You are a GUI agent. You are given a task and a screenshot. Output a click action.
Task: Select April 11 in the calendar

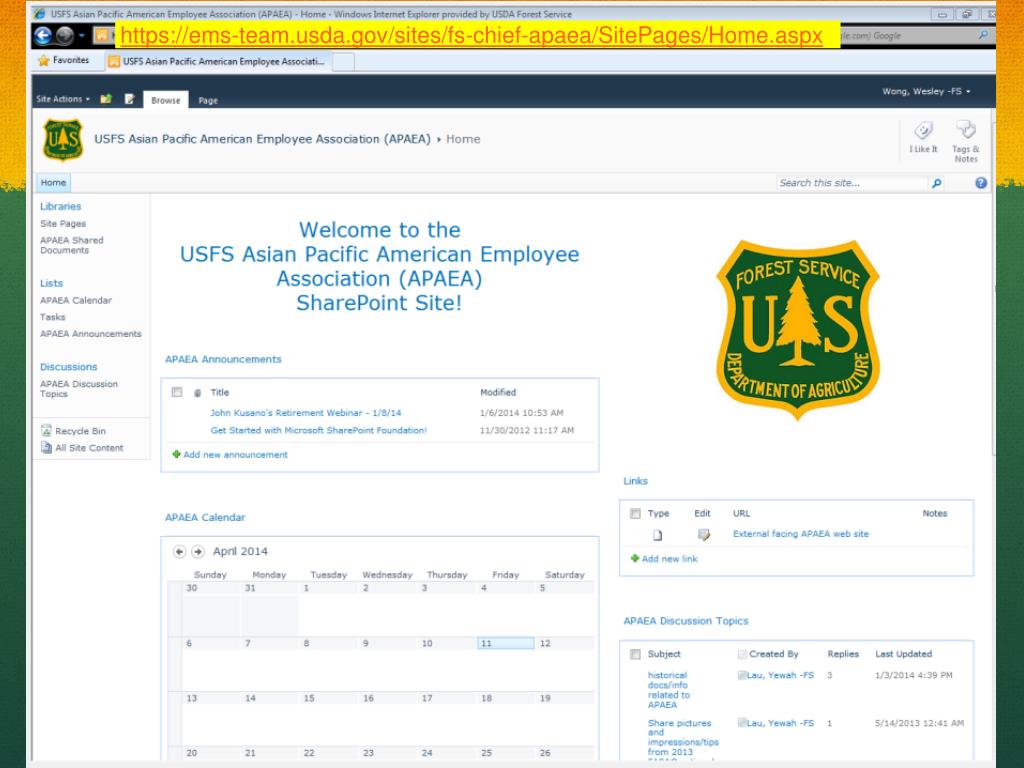point(505,643)
